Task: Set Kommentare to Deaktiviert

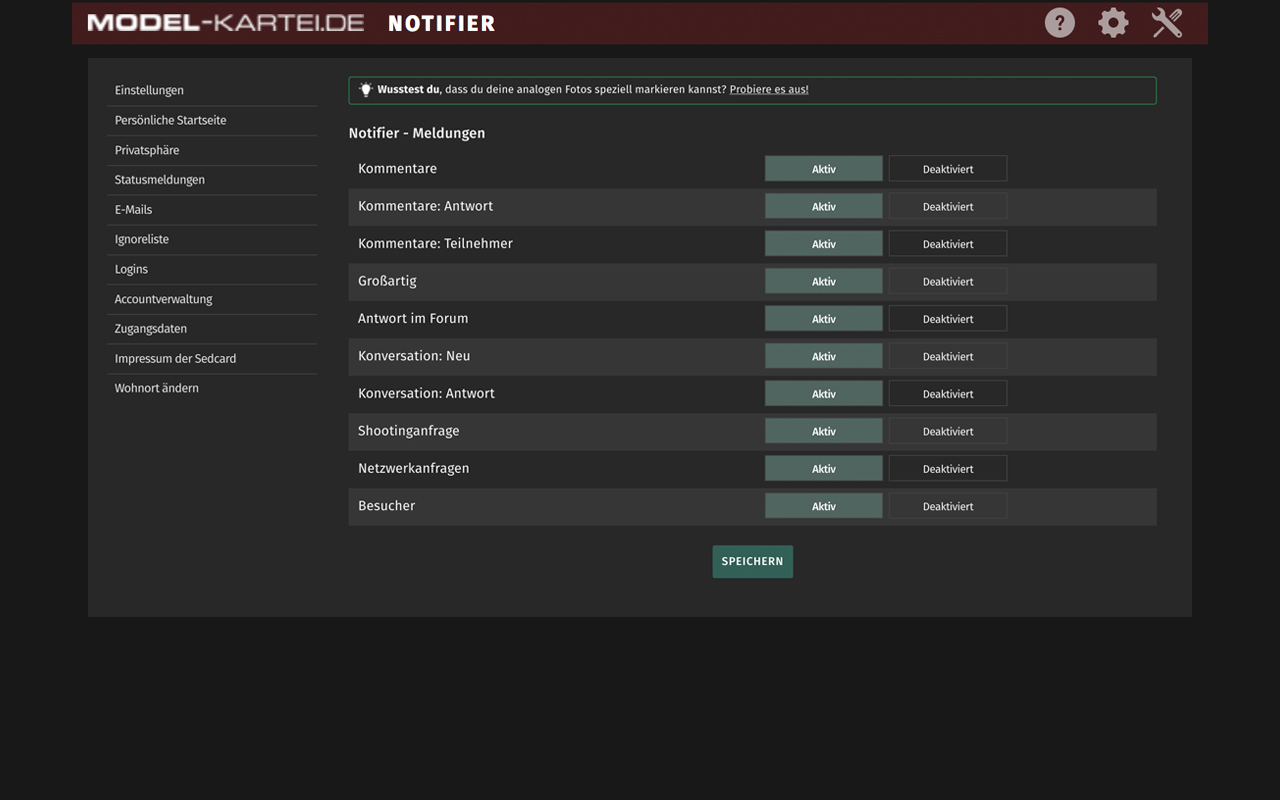Action: pos(948,169)
